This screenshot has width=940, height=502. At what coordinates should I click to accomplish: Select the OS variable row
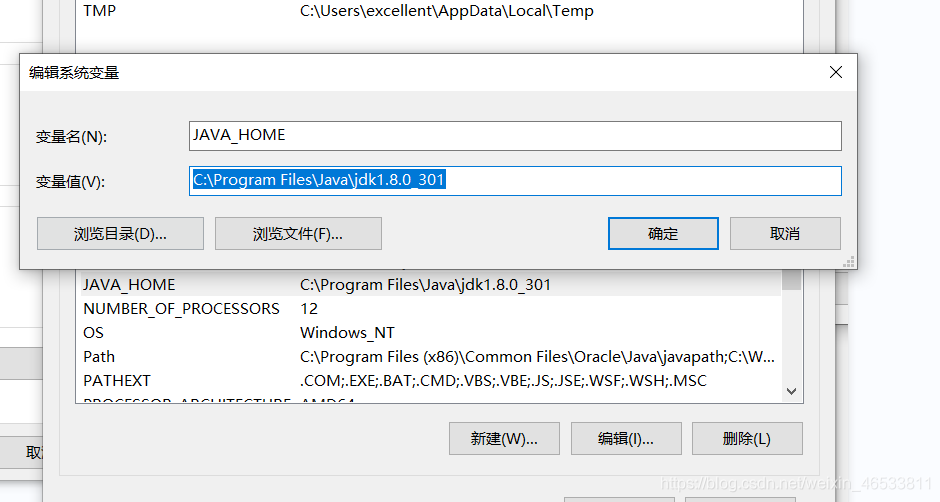430,332
